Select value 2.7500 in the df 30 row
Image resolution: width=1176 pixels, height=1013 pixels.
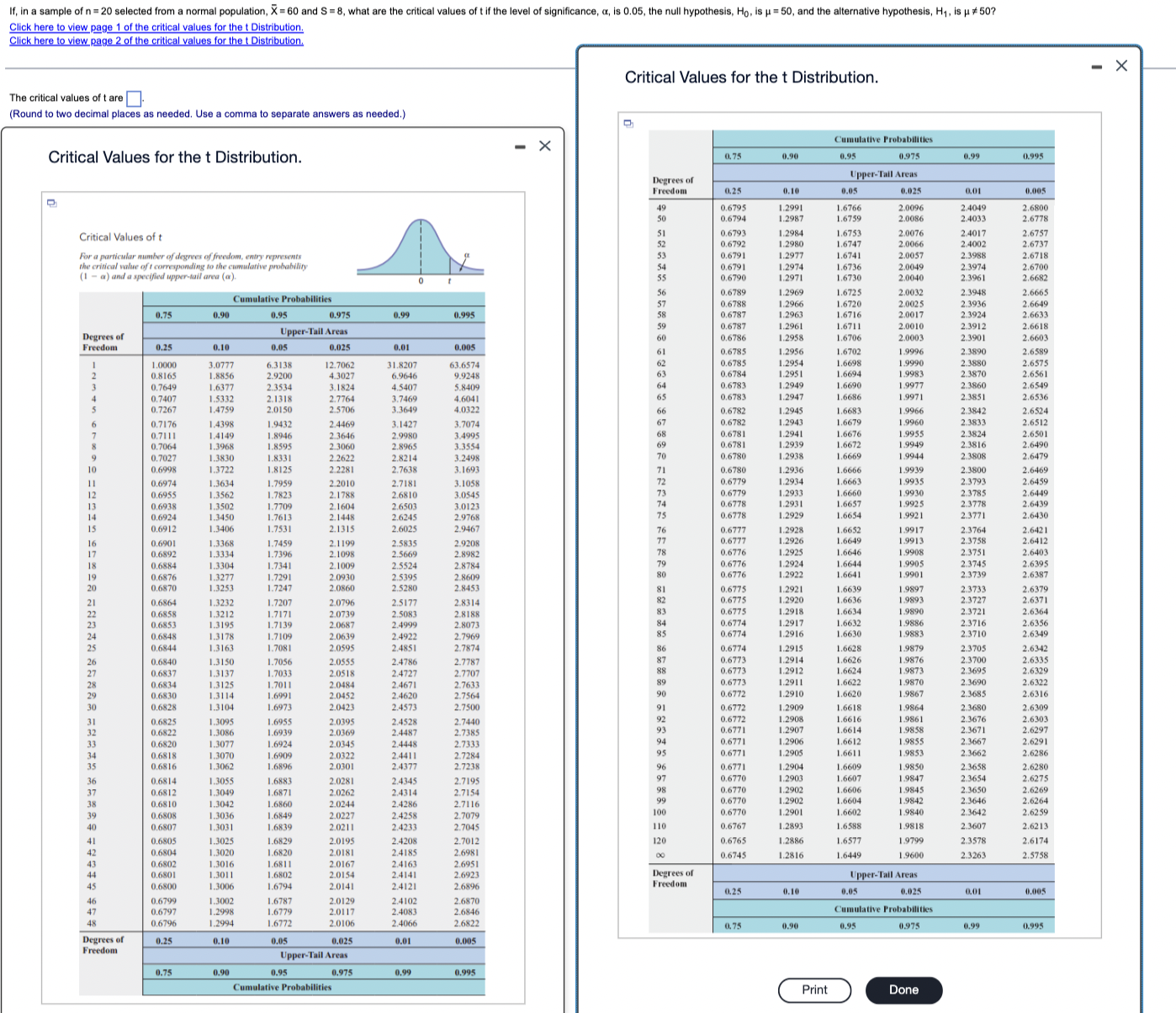pos(467,707)
